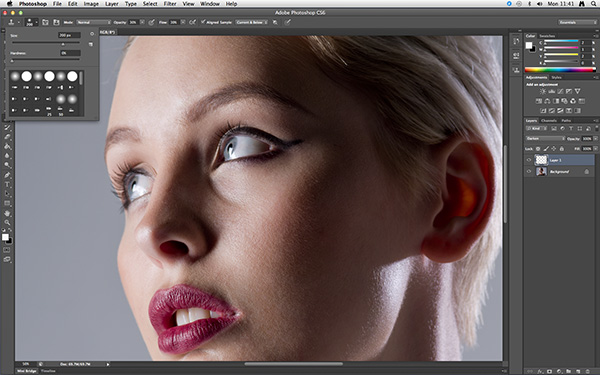Toggle layer filter on/off switch
Viewport: 600px width, 375px height.
[x=596, y=129]
